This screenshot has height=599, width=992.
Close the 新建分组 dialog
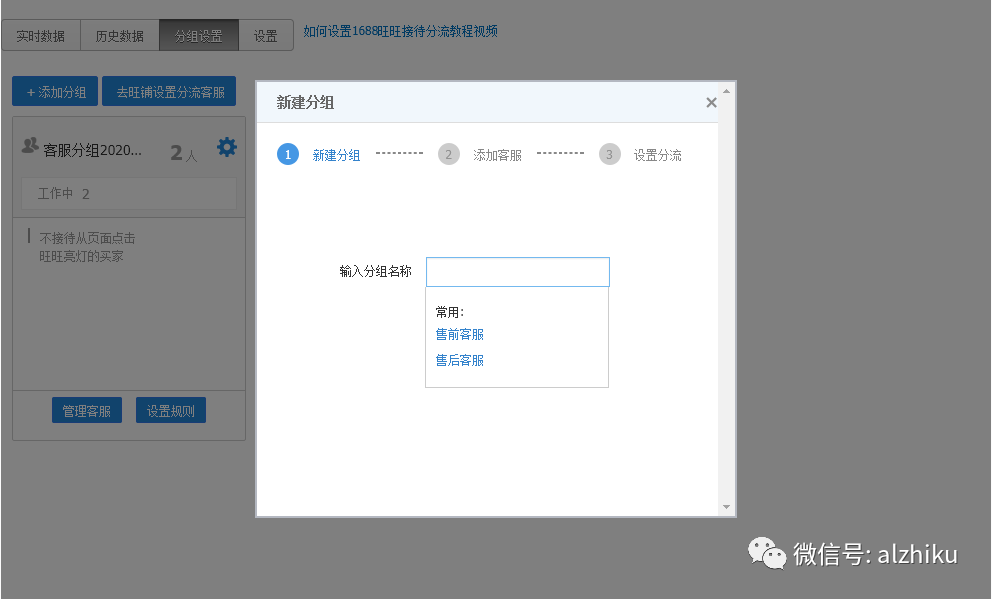pos(711,102)
